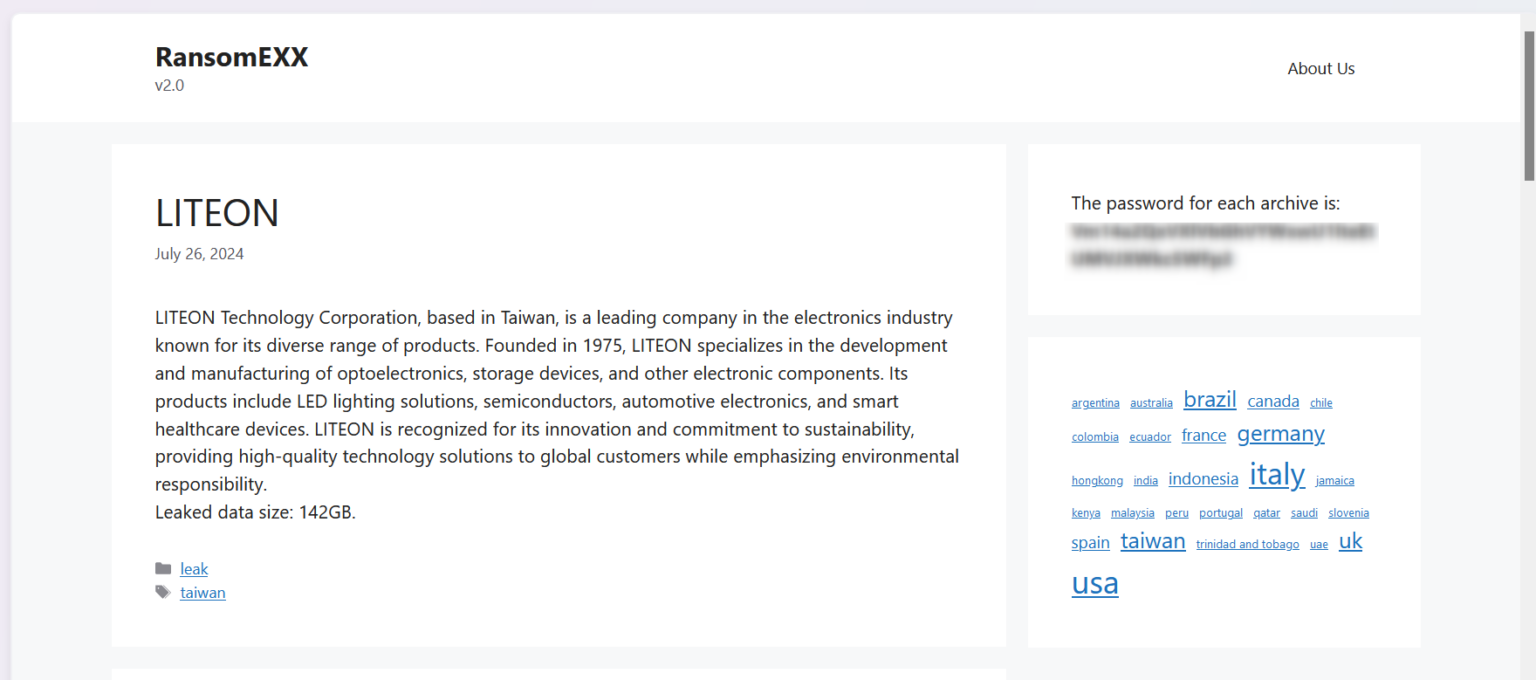The width and height of the screenshot is (1536, 680).
Task: Open the LITEON post heading
Action: coord(217,213)
